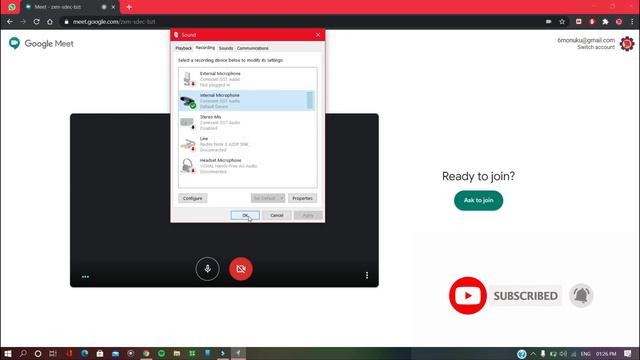Select Line Redmi Note device
The width and height of the screenshot is (640, 360).
247,144
